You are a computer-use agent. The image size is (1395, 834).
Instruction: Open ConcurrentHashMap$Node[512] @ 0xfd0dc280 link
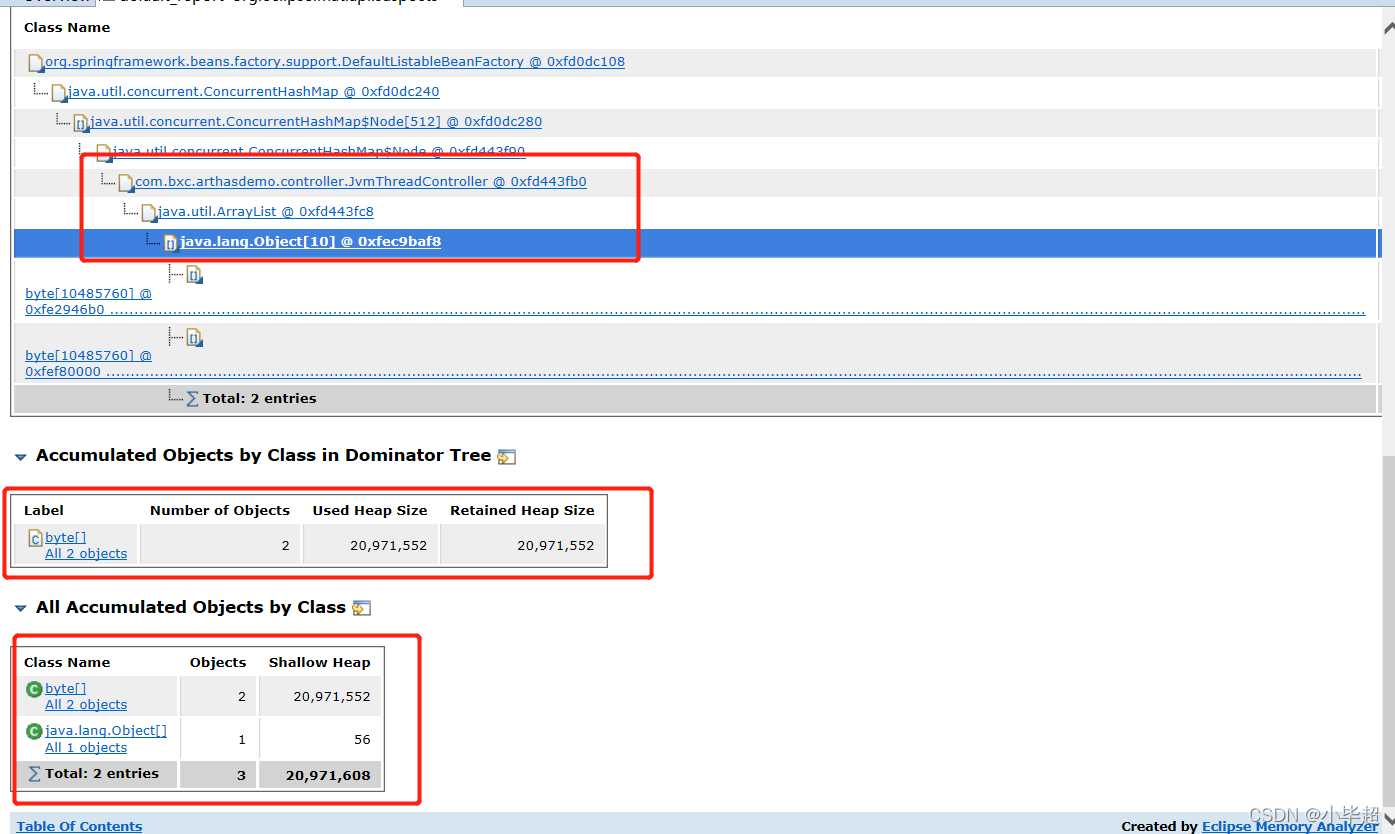316,122
